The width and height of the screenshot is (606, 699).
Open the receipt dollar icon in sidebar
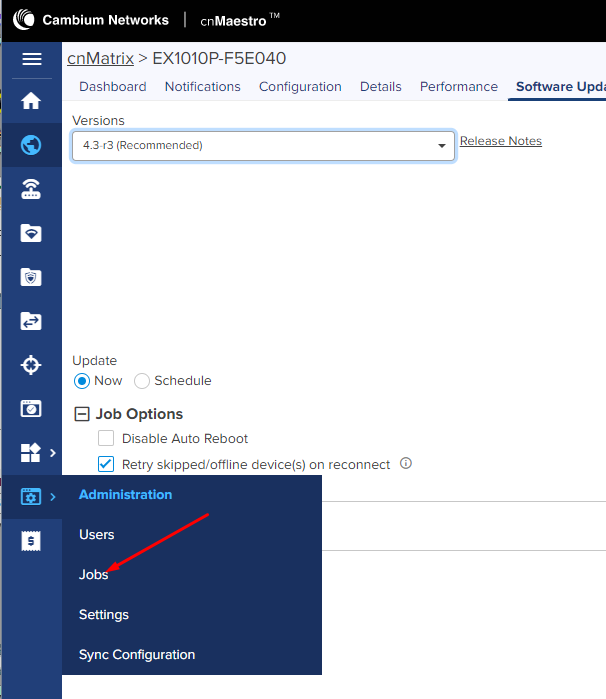click(31, 541)
